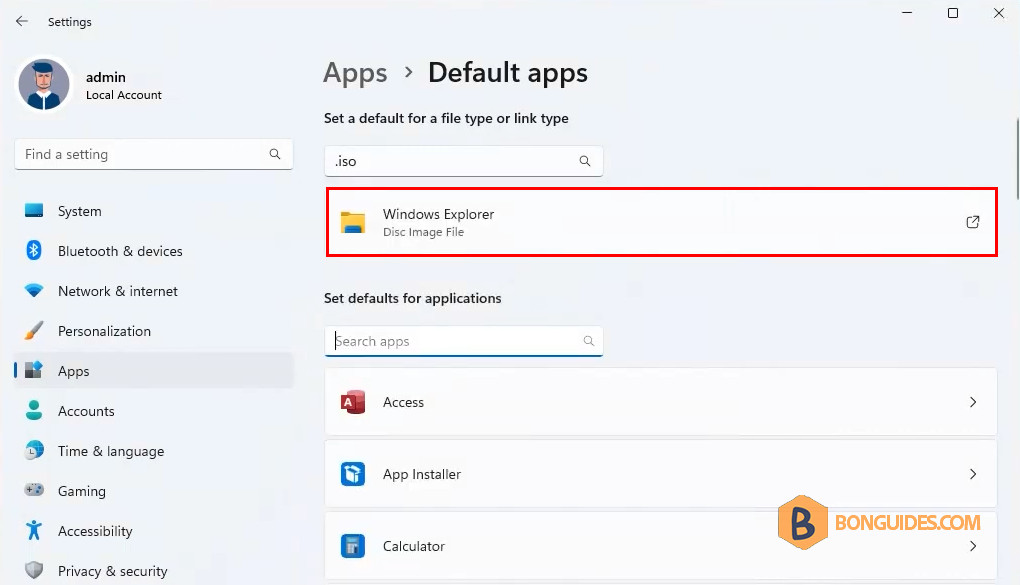1020x585 pixels.
Task: Click the Accounts person icon
Action: pos(34,411)
